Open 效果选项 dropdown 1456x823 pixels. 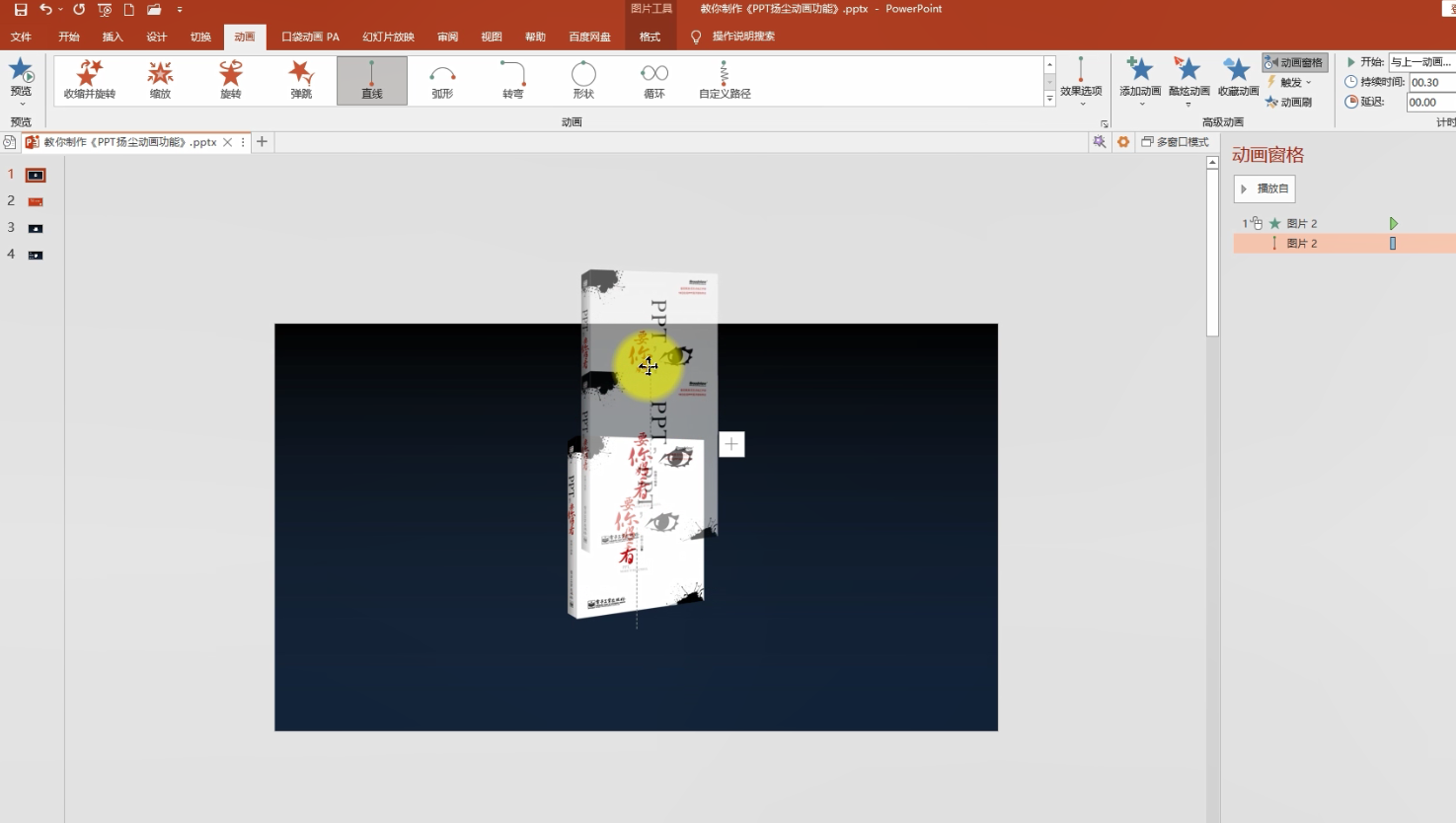1081,82
